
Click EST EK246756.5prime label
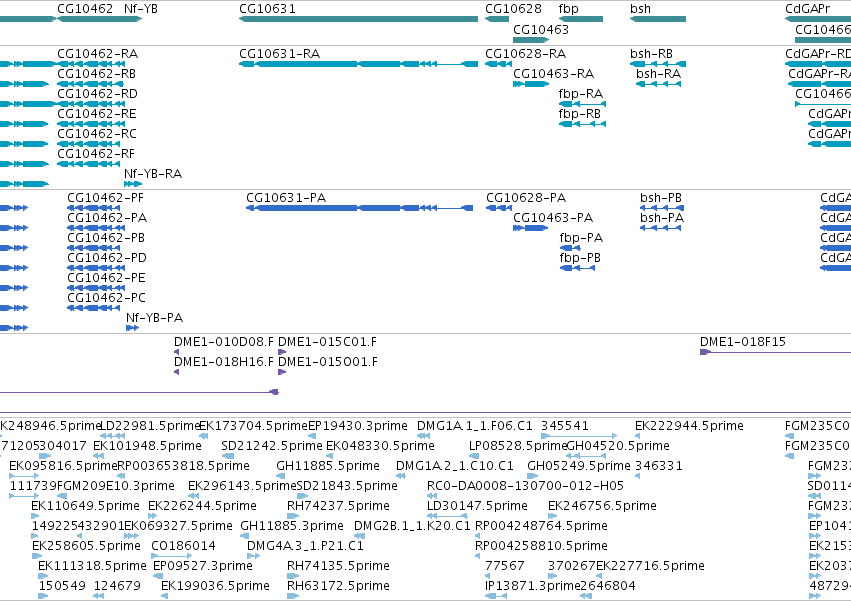(602, 507)
